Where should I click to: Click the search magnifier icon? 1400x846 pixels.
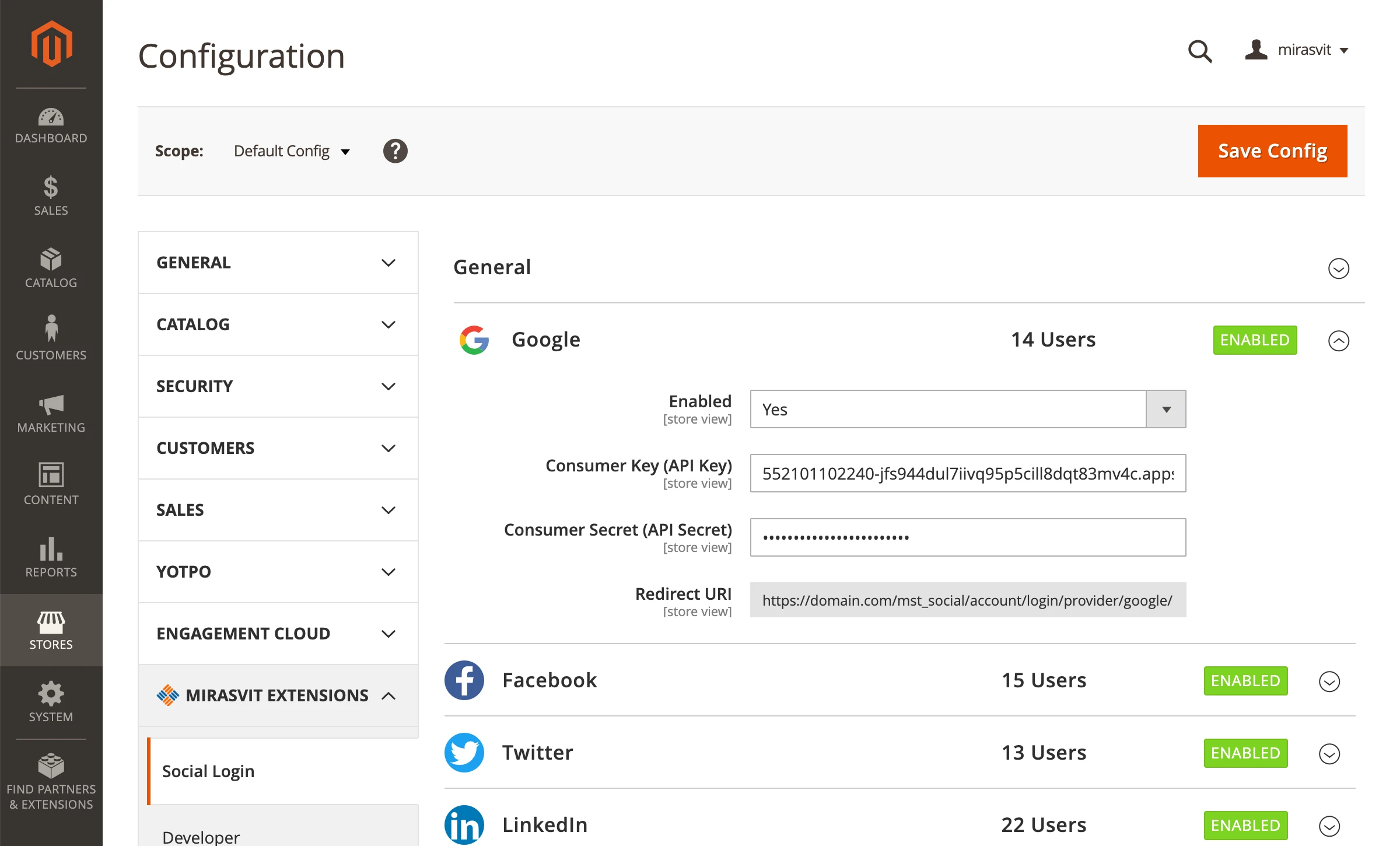1199,51
